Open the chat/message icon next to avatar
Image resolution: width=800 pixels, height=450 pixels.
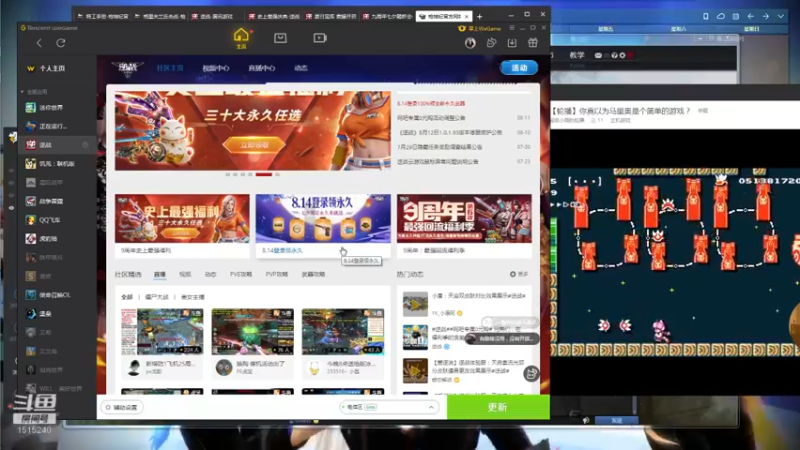tap(491, 43)
